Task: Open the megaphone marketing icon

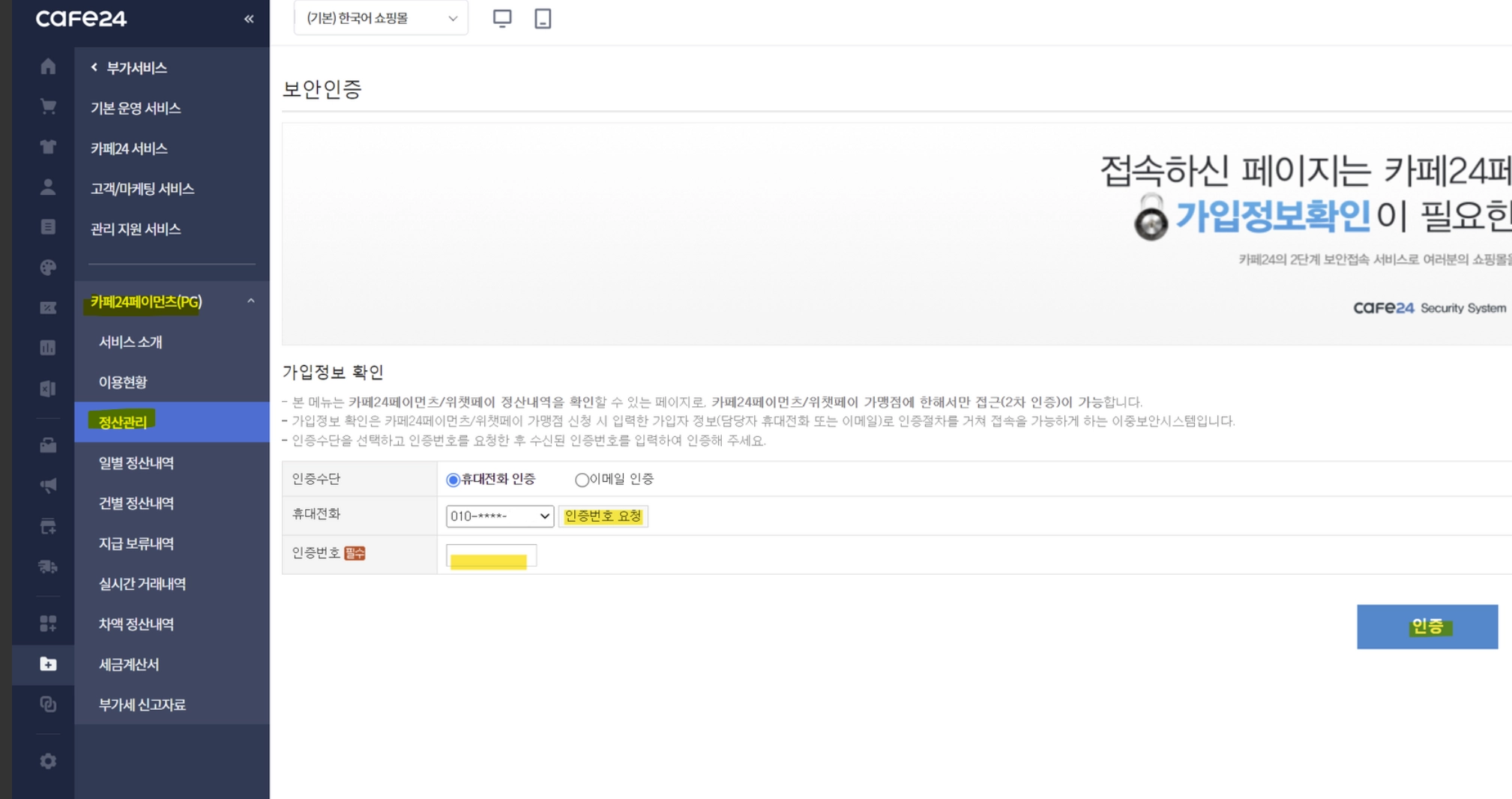Action: (48, 486)
